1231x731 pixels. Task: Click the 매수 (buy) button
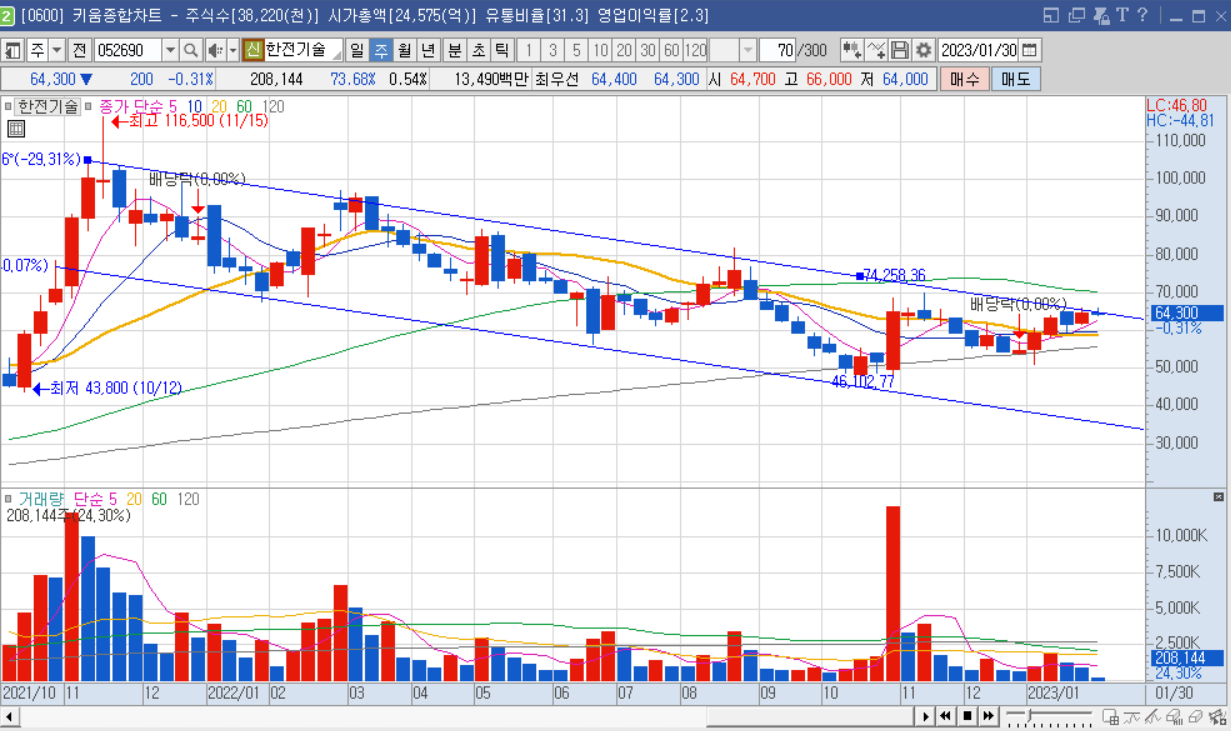tap(964, 79)
